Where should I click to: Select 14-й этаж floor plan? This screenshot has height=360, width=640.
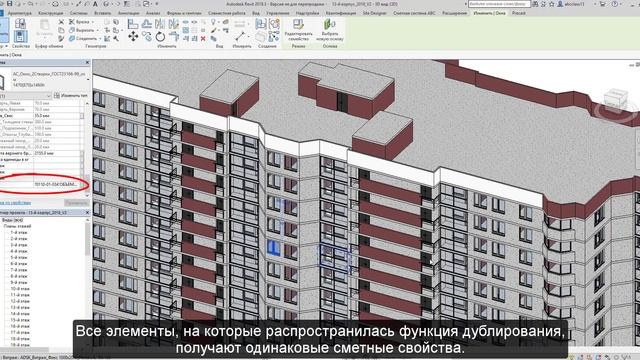20,313
